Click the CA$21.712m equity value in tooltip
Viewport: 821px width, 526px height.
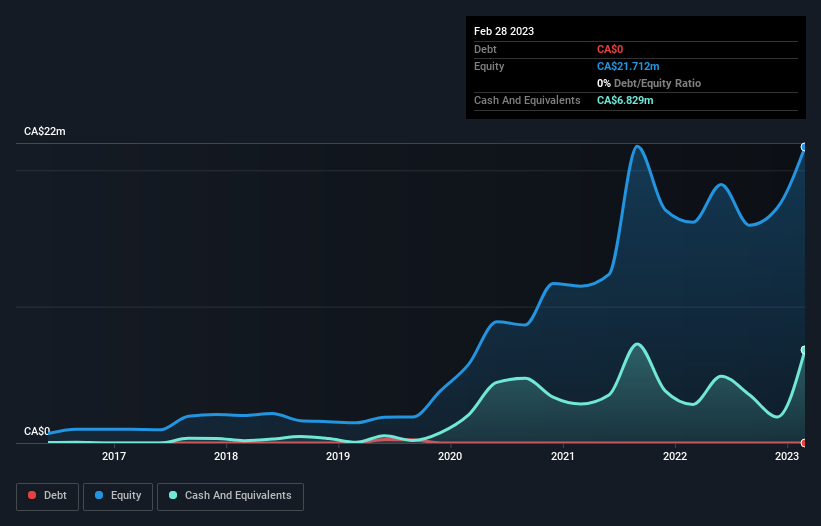[628, 66]
